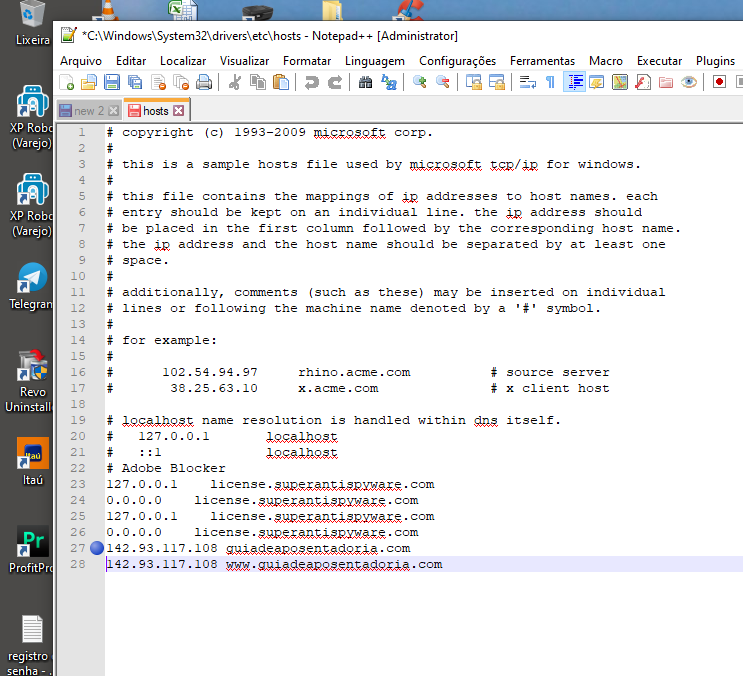Open Document Map icon

(620, 82)
